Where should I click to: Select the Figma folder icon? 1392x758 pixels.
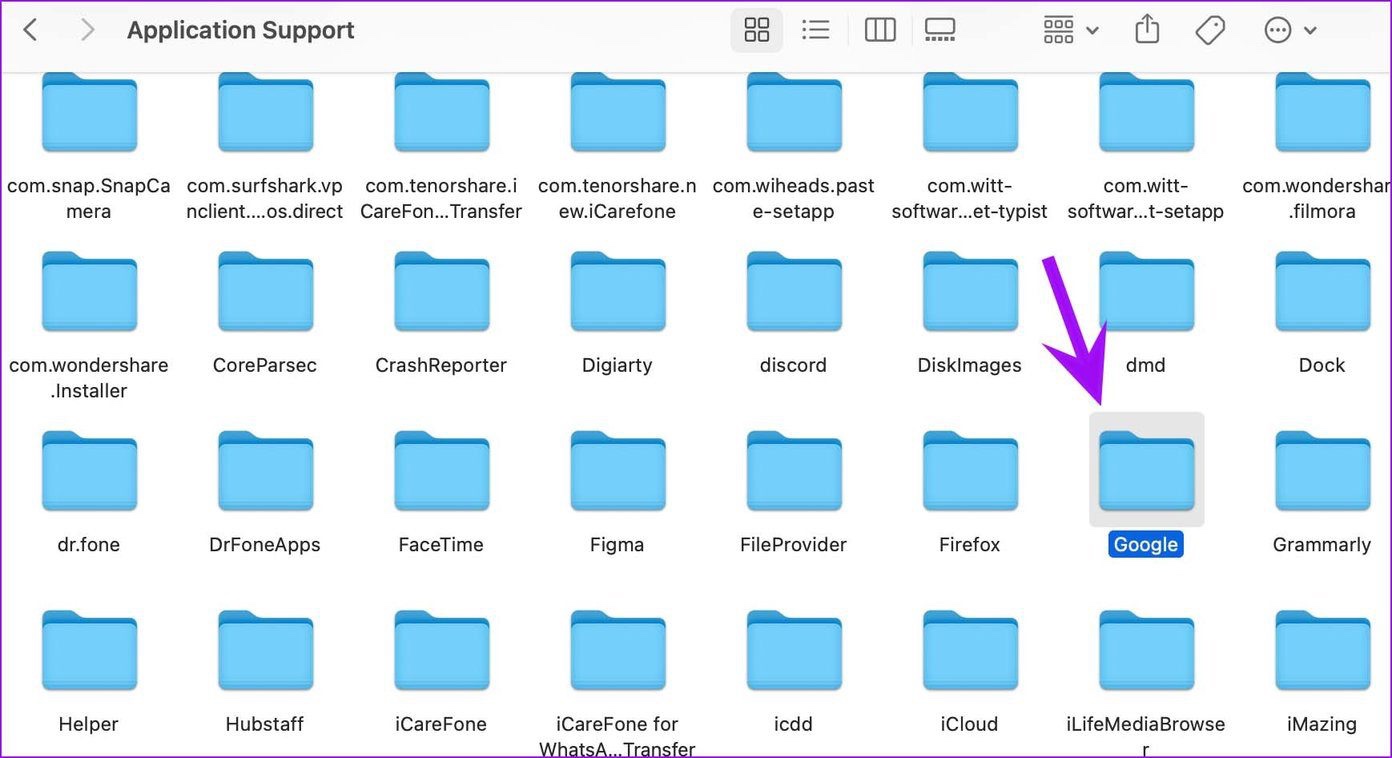pos(617,471)
